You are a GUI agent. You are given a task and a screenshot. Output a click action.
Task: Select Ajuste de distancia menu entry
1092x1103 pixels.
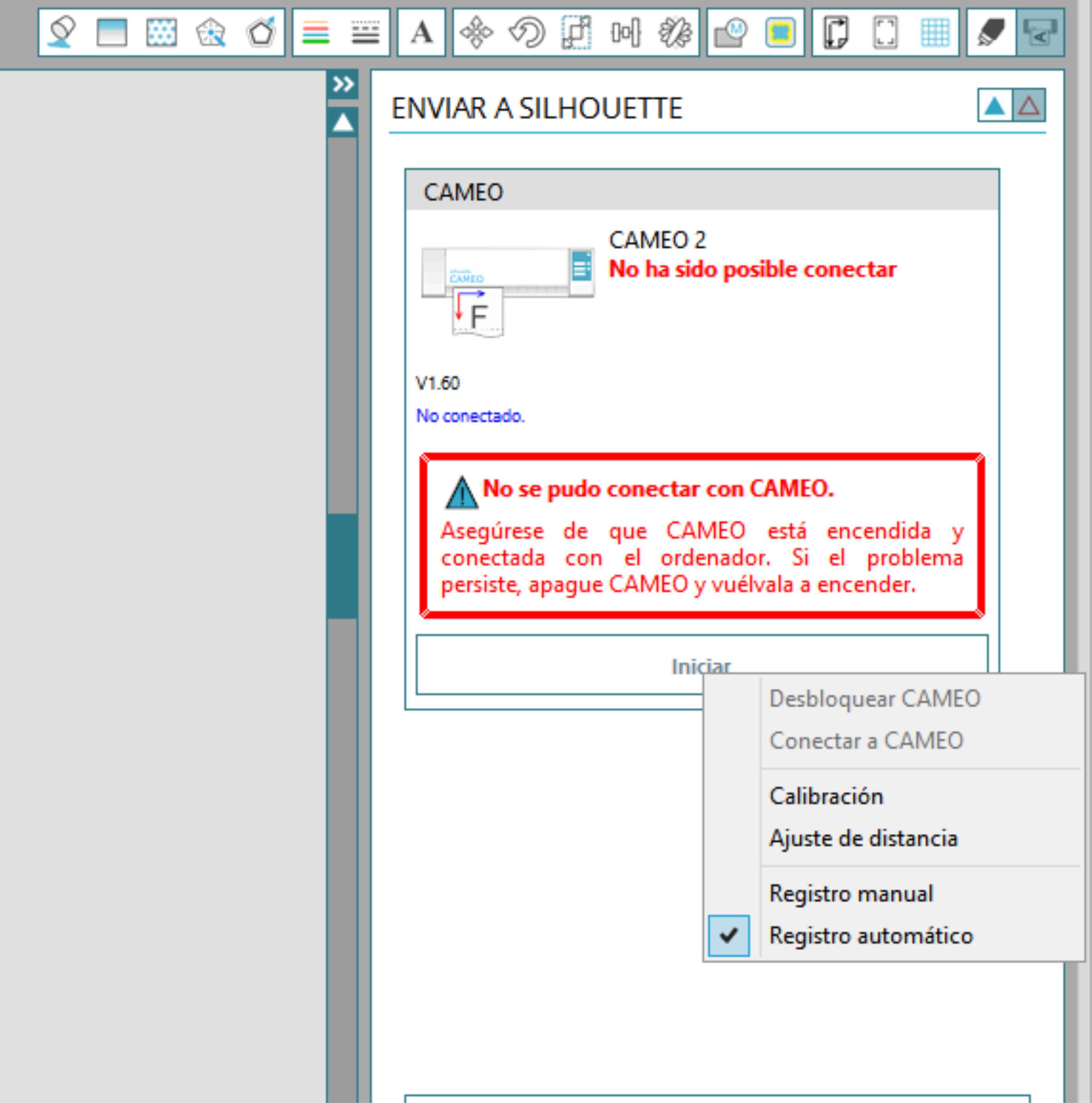click(863, 838)
